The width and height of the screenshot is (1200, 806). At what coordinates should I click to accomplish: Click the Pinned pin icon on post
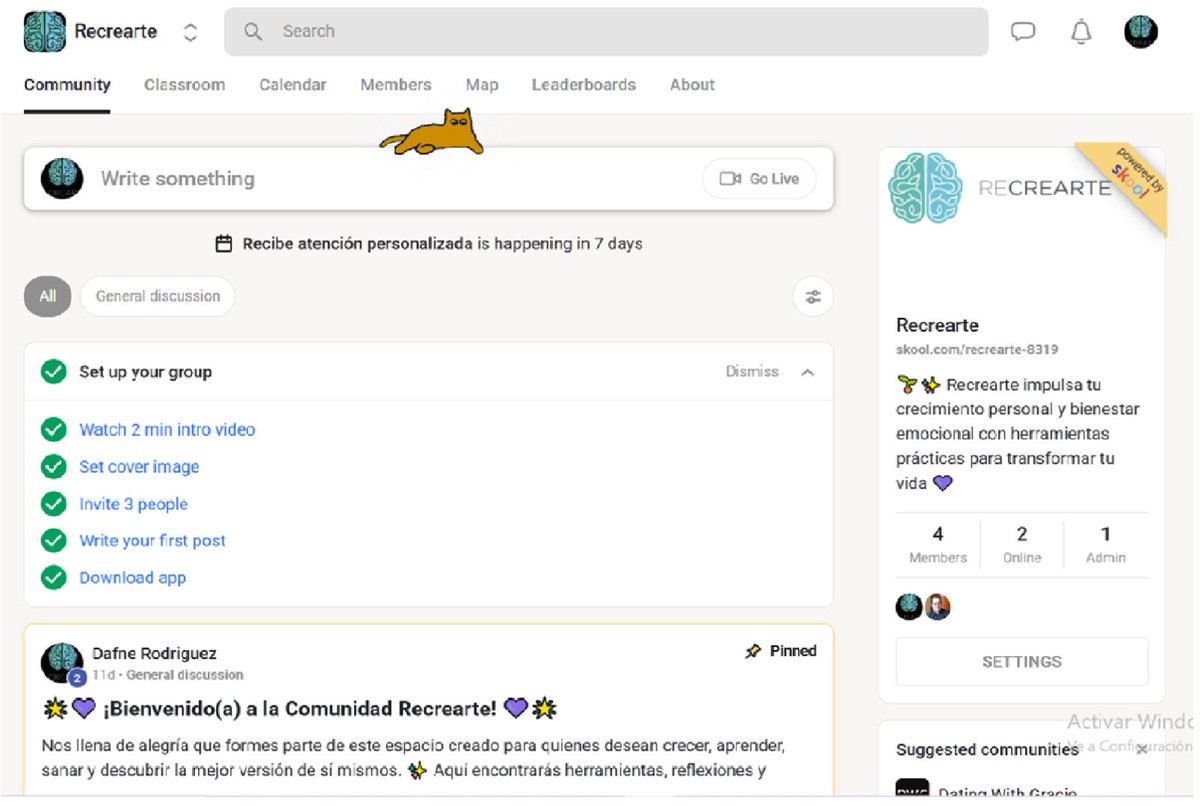coord(753,651)
